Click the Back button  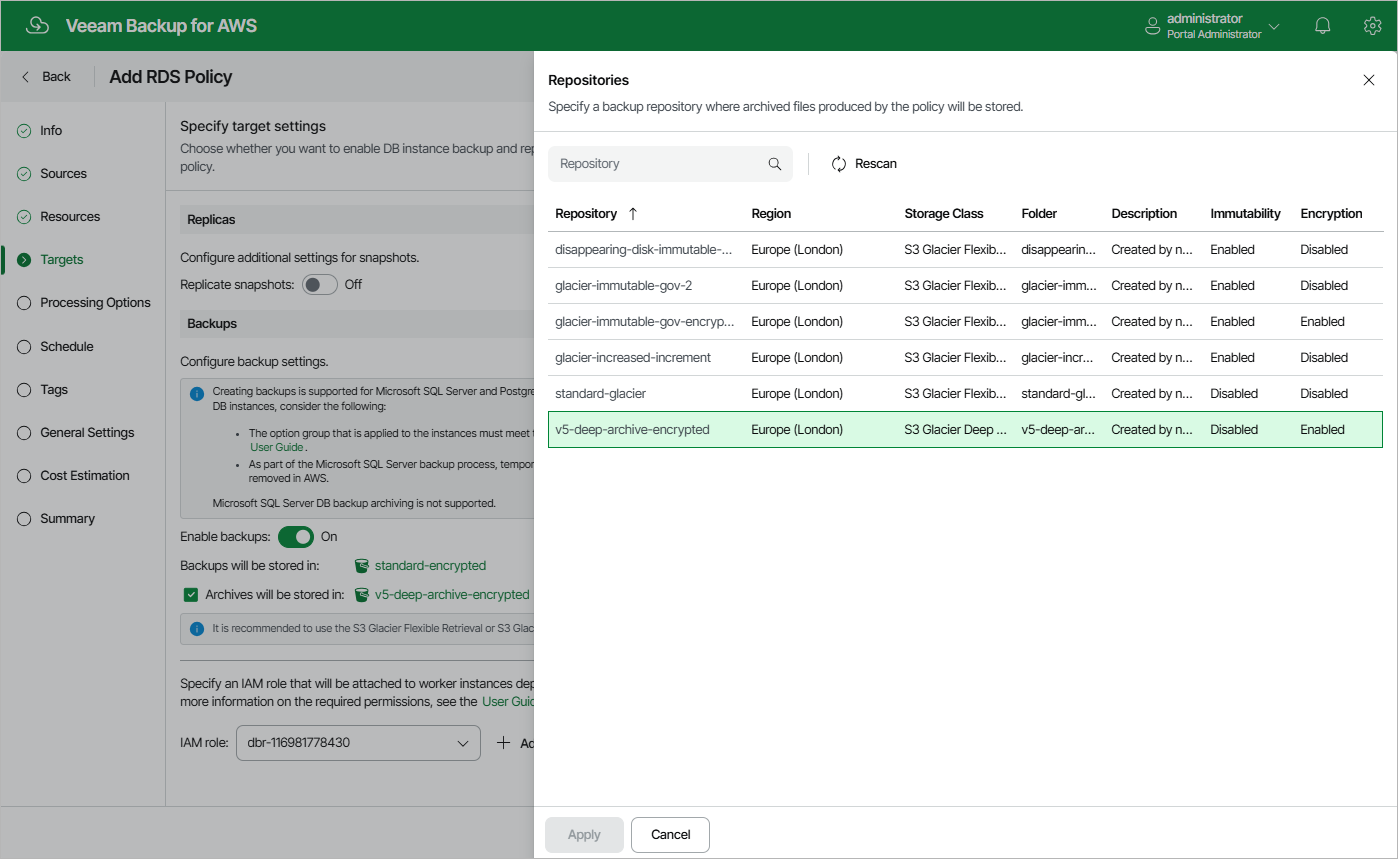(46, 77)
